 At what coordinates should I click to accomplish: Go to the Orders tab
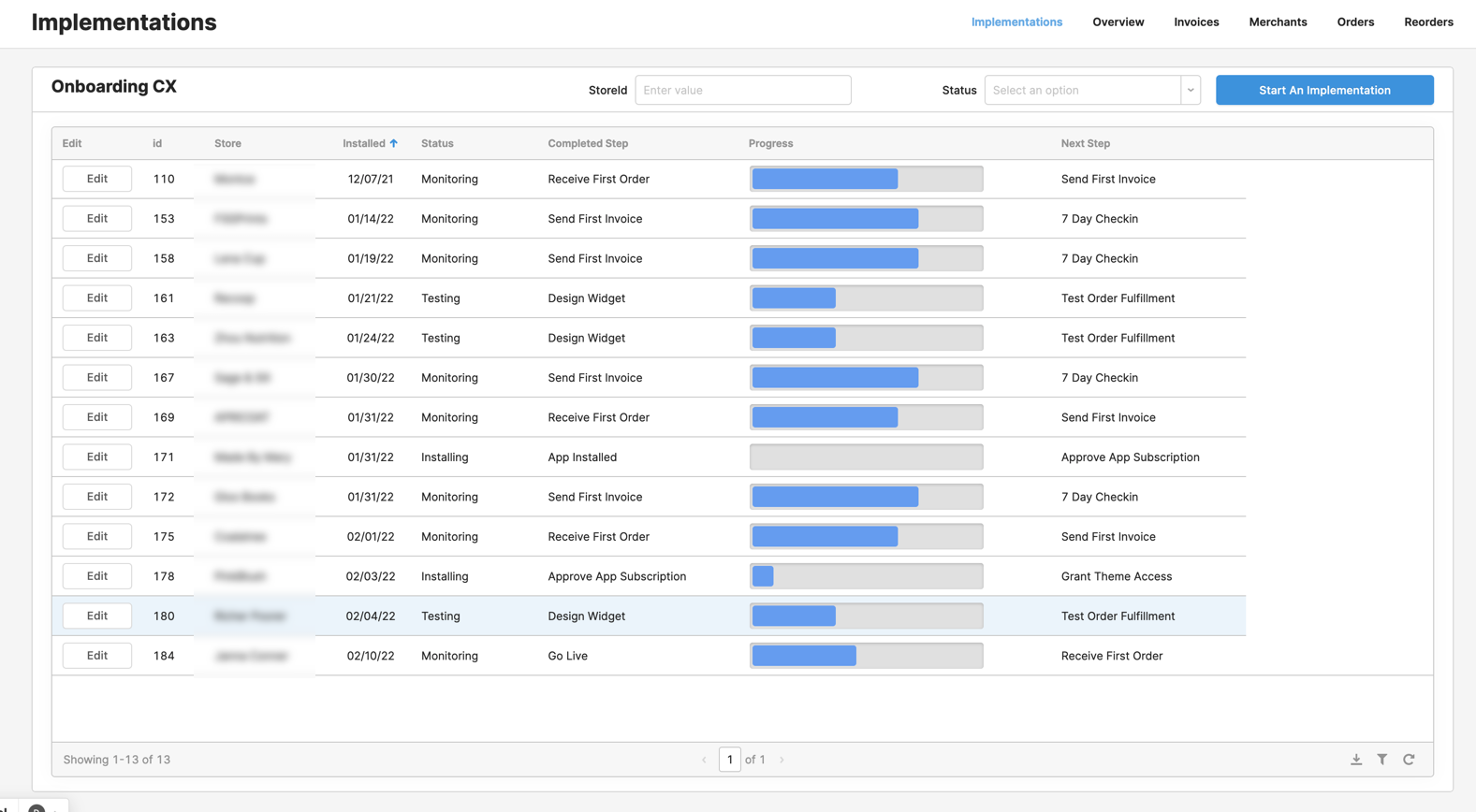tap(1355, 22)
